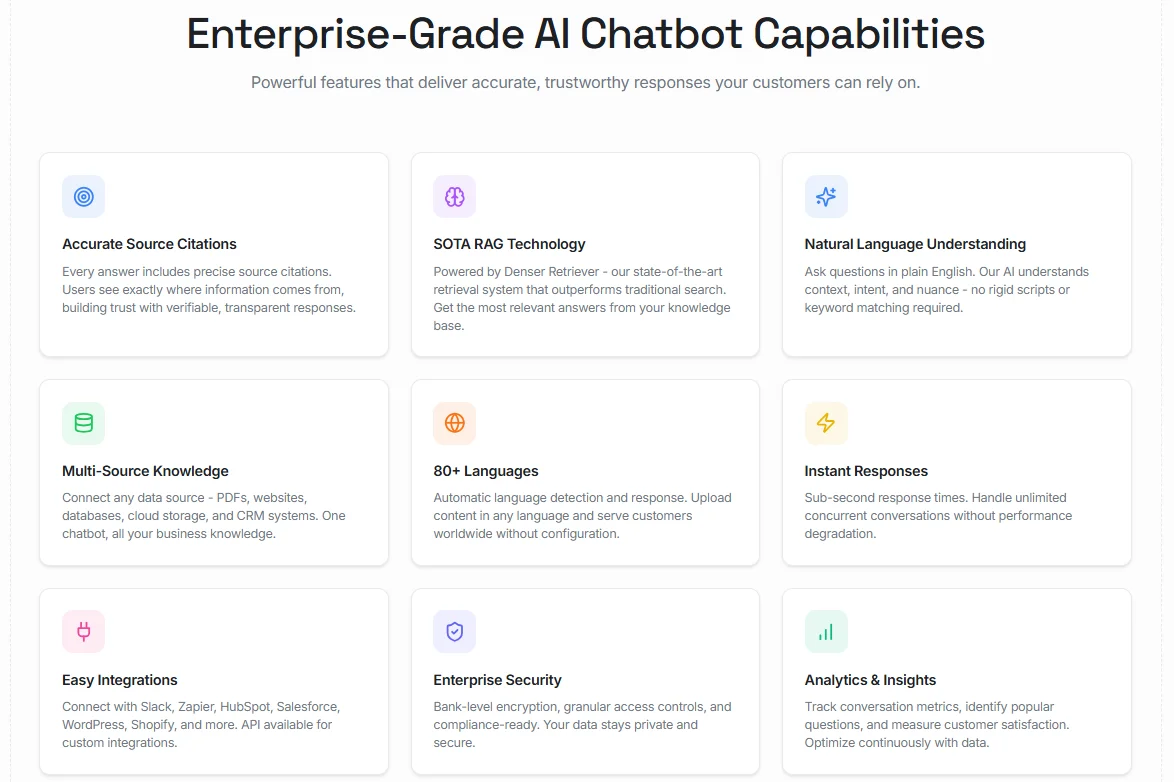The height and width of the screenshot is (782, 1174).
Task: Click the Easy Integrations plug icon
Action: pos(83,631)
